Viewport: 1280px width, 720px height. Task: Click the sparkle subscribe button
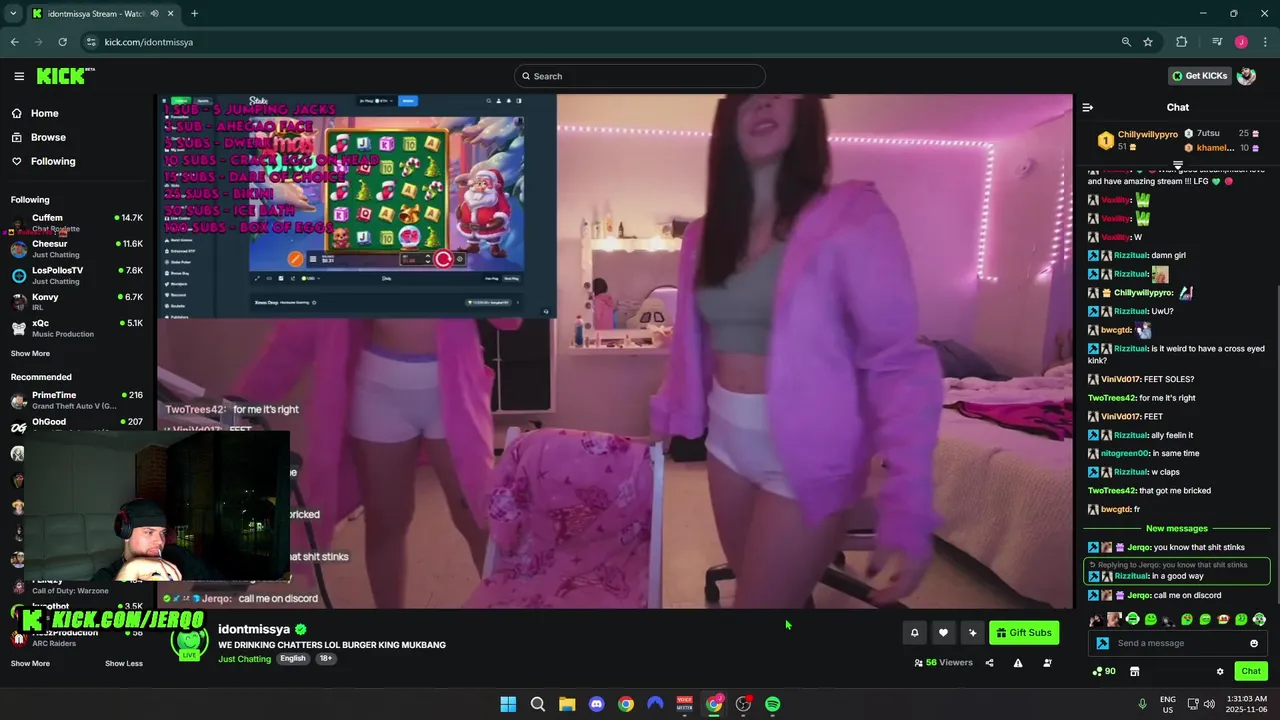[x=972, y=633]
